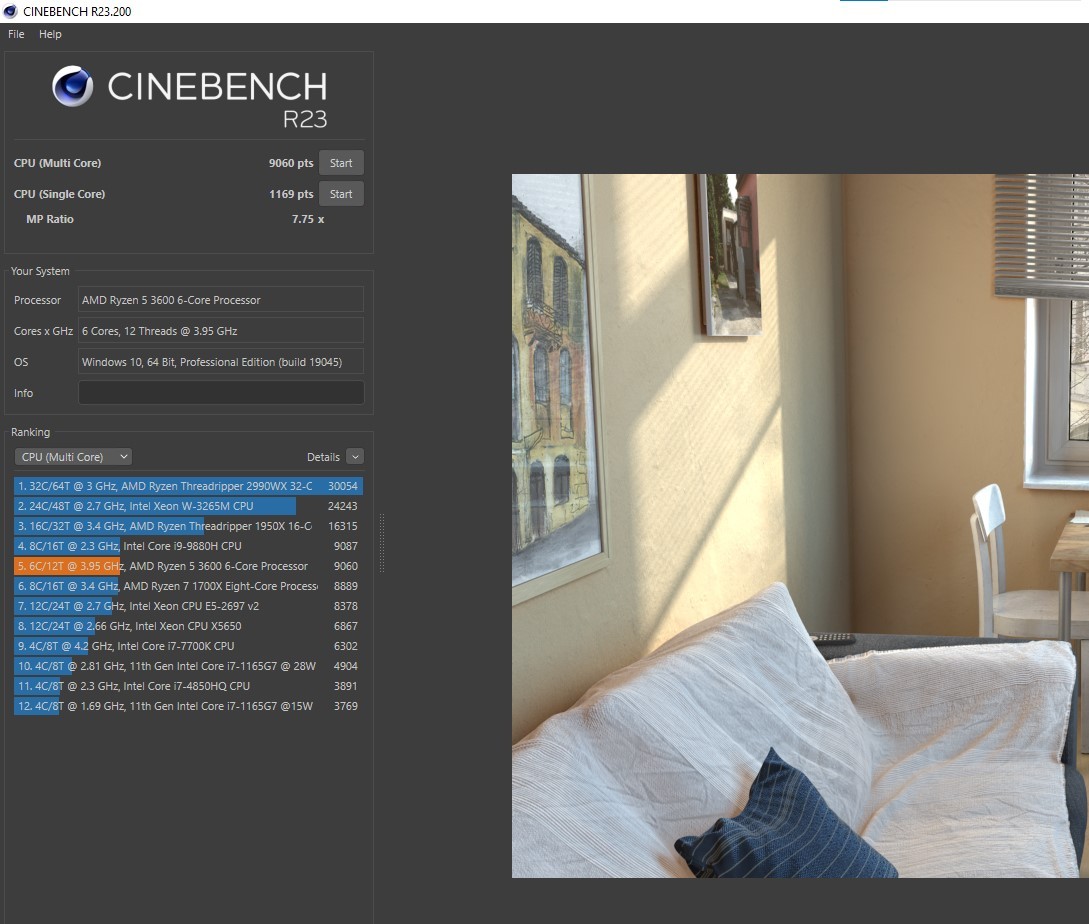Screen dimensions: 1089x924
Task: Click the Cinebench sphere logo
Action: point(73,86)
